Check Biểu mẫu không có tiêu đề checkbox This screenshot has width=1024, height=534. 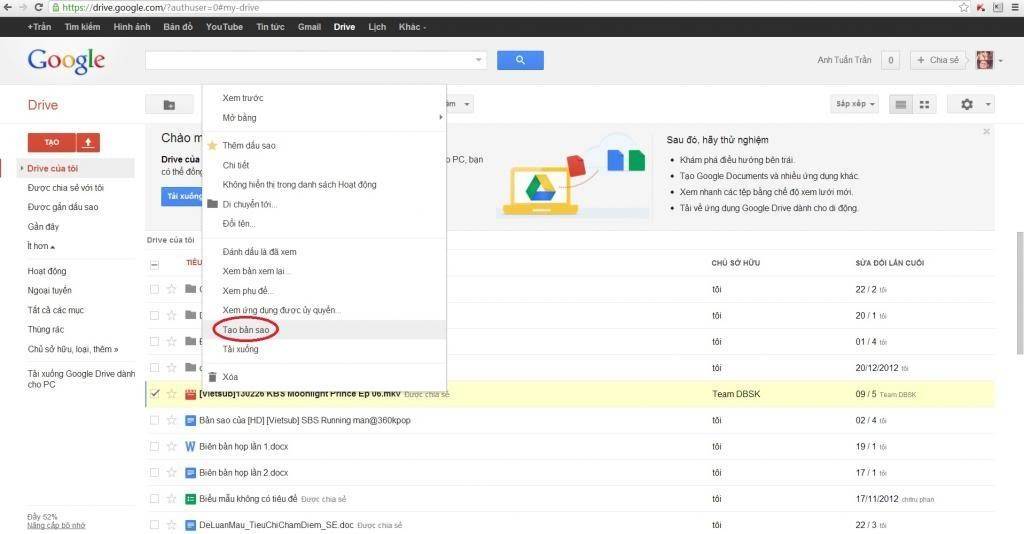point(154,499)
